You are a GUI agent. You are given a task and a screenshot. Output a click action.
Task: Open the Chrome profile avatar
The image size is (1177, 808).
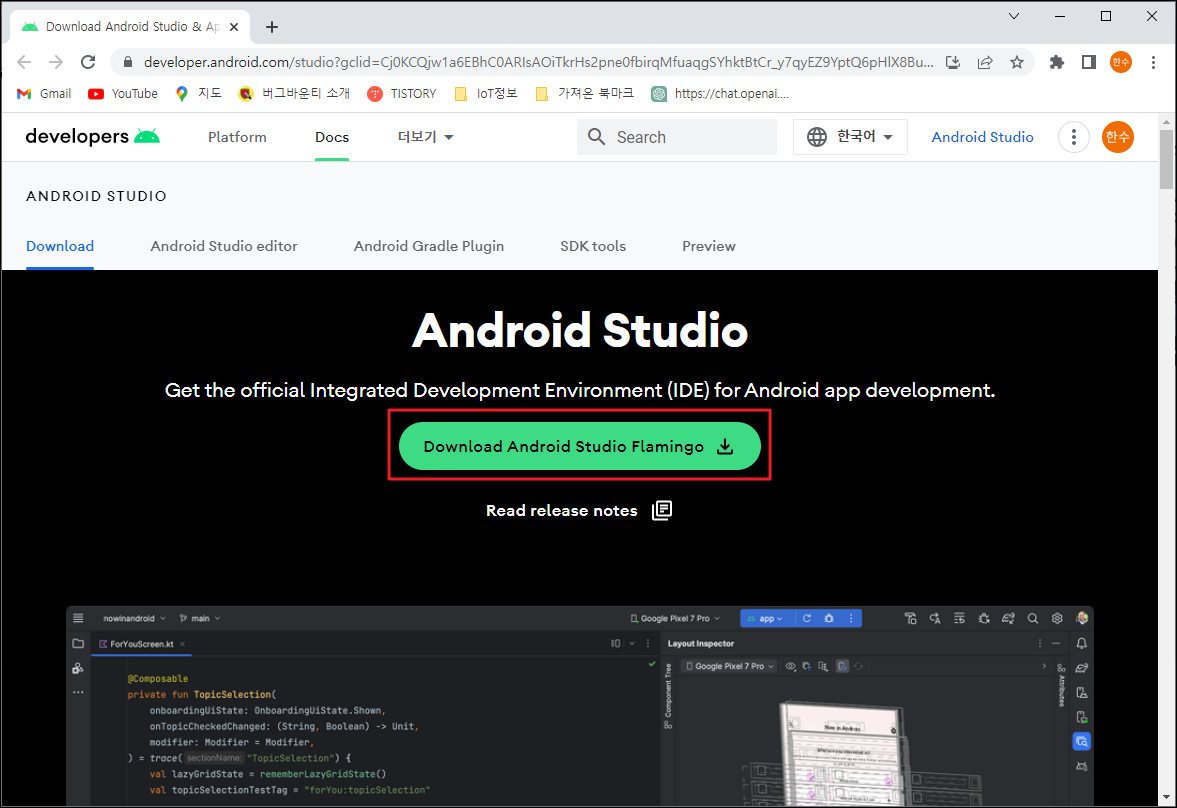click(x=1121, y=62)
